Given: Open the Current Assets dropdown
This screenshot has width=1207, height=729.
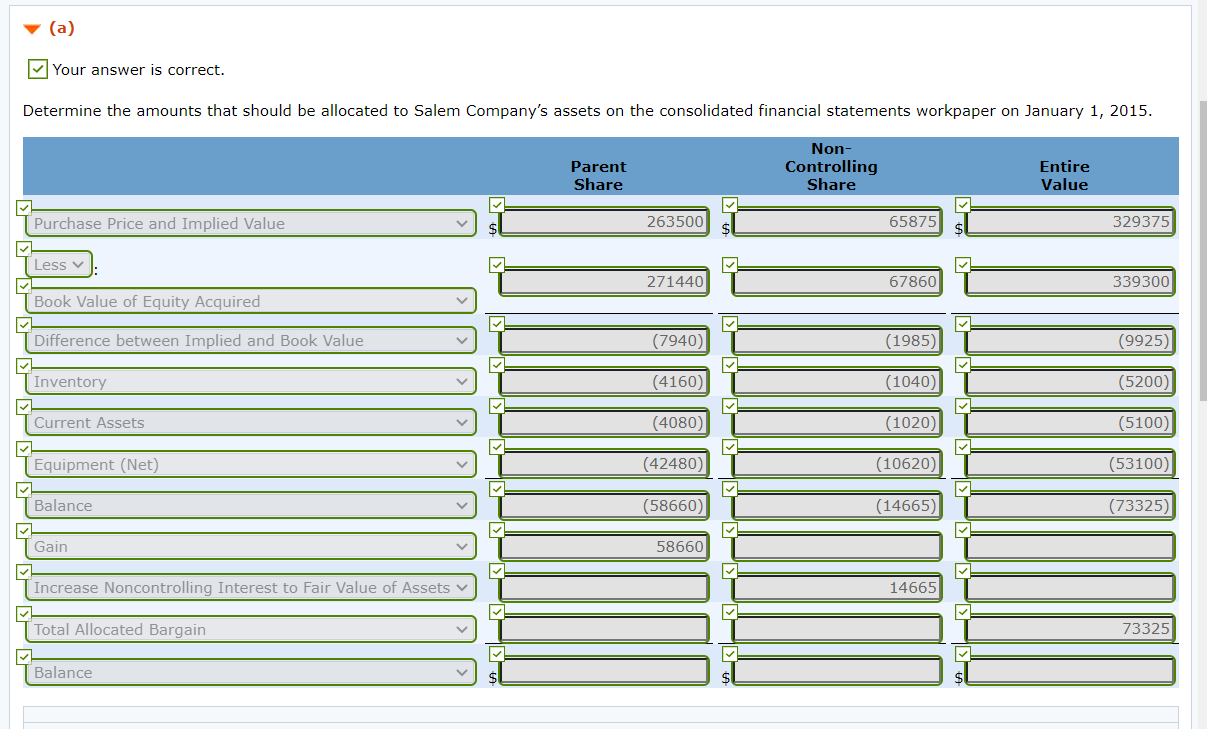Looking at the screenshot, I should (x=252, y=422).
